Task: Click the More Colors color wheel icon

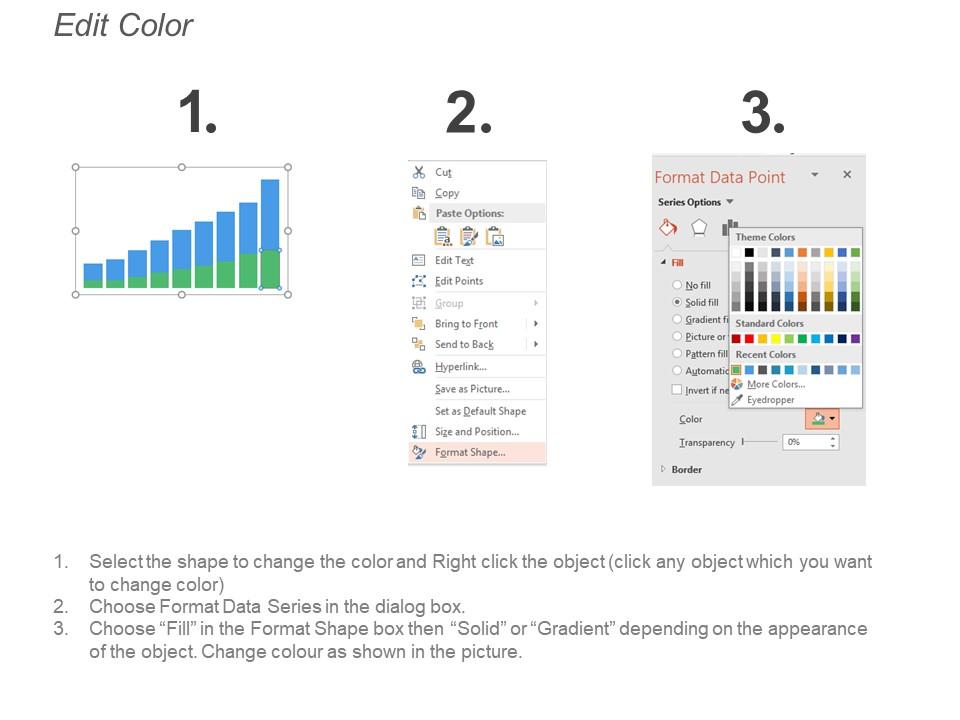Action: click(x=737, y=384)
